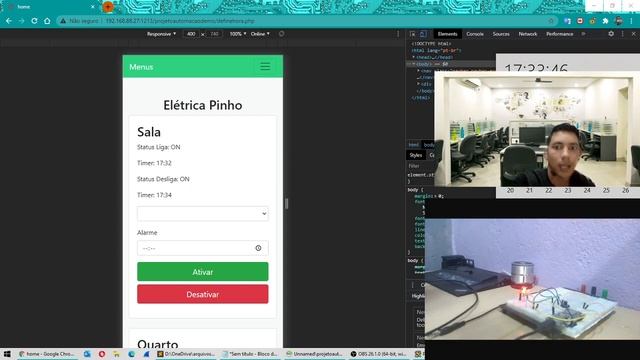Switch to the Network tab
This screenshot has height=360, width=640.
point(528,34)
